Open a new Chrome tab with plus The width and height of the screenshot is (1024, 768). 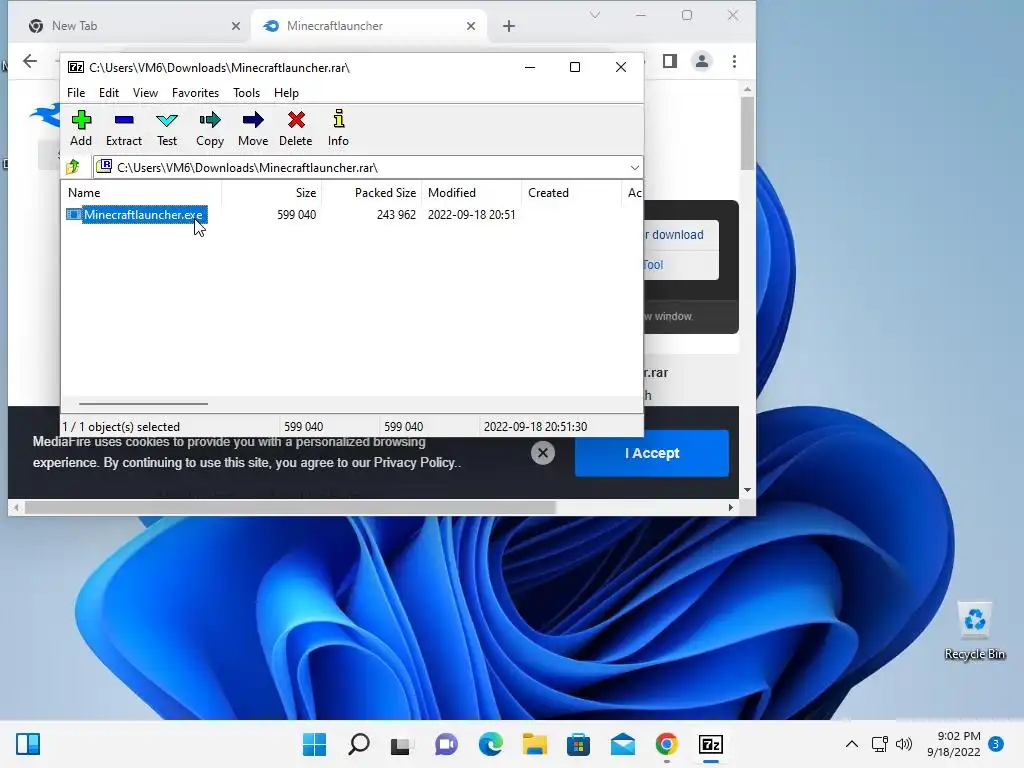point(509,26)
